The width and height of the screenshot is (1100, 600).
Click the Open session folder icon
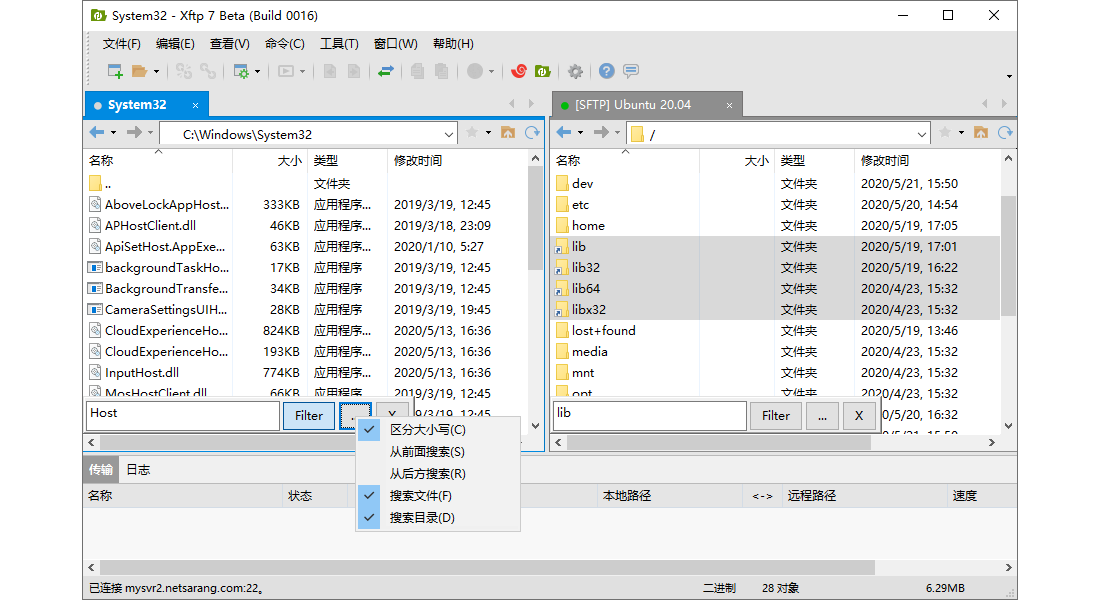(x=139, y=72)
